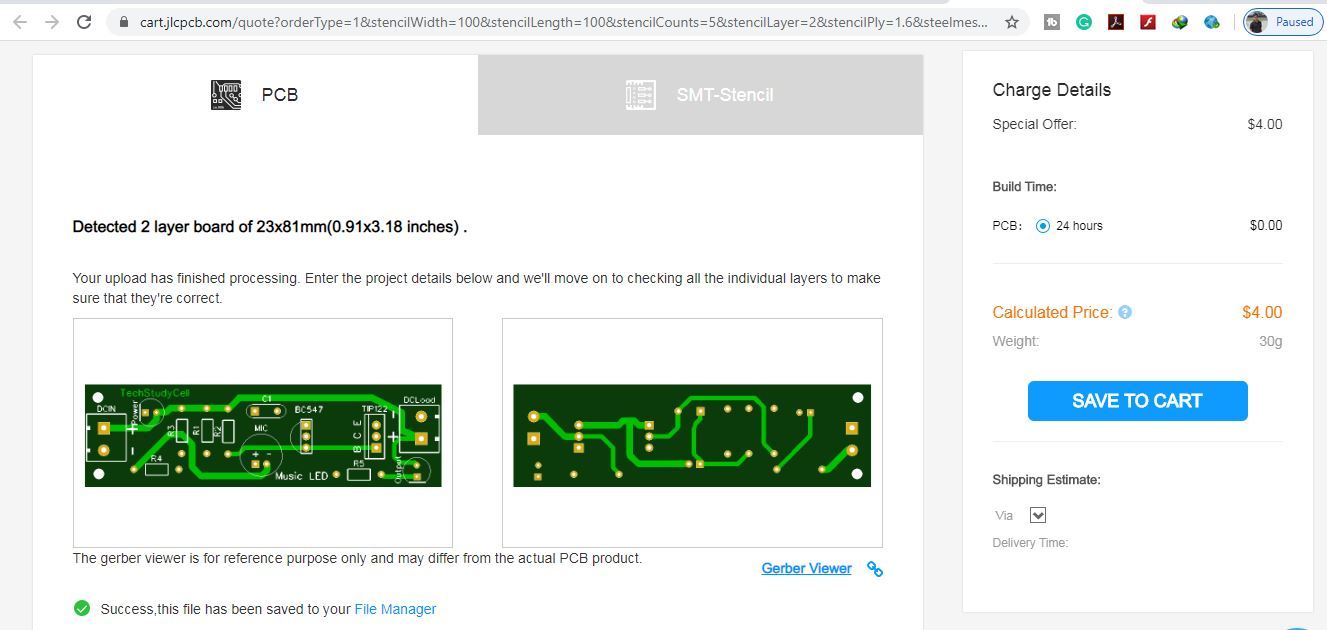
Task: Click the Calculated Price help icon
Action: pos(1125,312)
